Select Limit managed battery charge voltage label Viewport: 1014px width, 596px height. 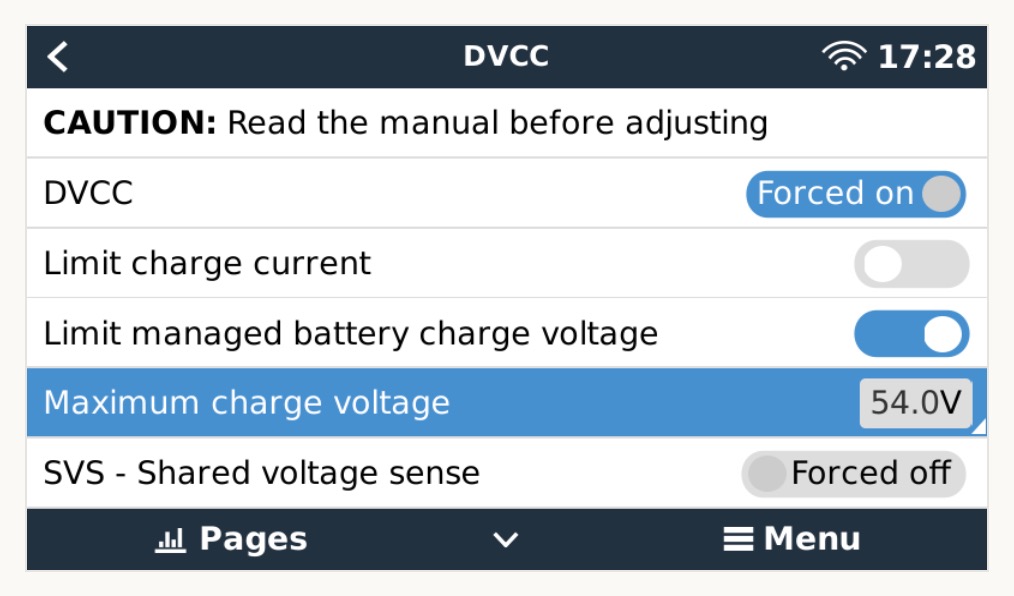[351, 334]
